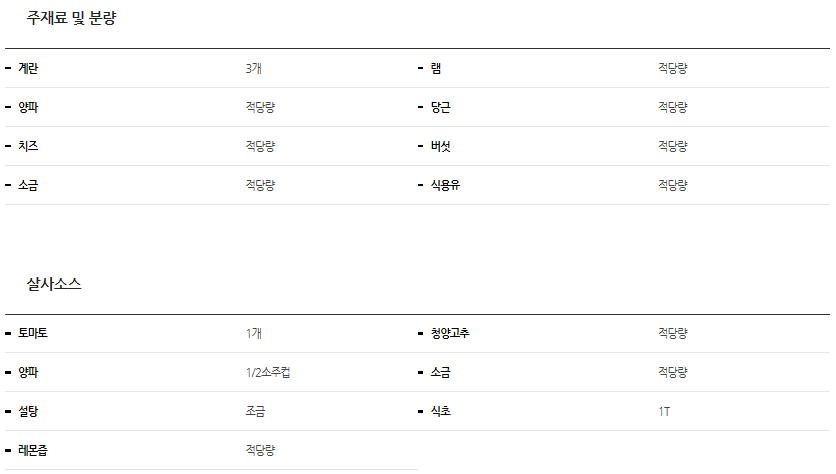Click 적당량 next to 청양고추

672,334
